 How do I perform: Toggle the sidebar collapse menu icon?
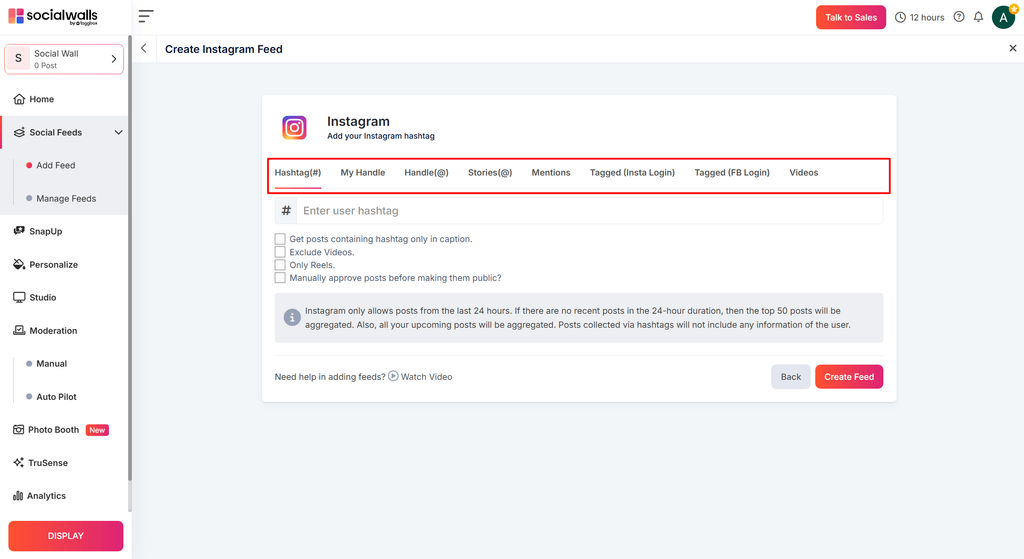click(146, 16)
